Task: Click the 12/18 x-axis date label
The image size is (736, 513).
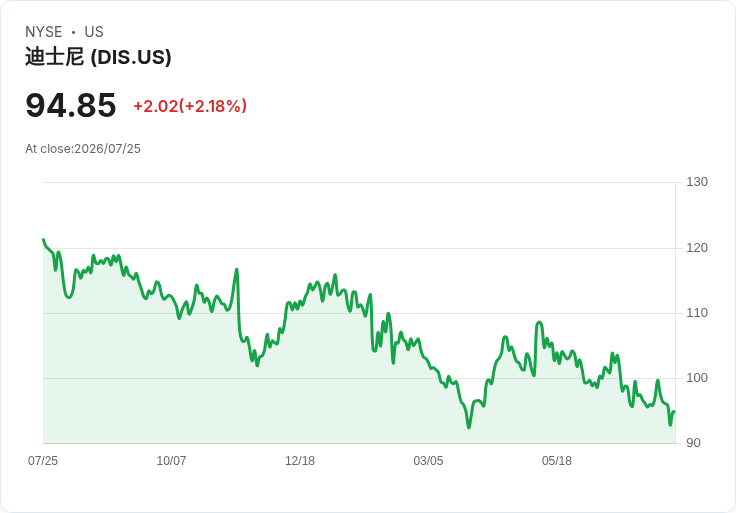Action: tap(300, 461)
